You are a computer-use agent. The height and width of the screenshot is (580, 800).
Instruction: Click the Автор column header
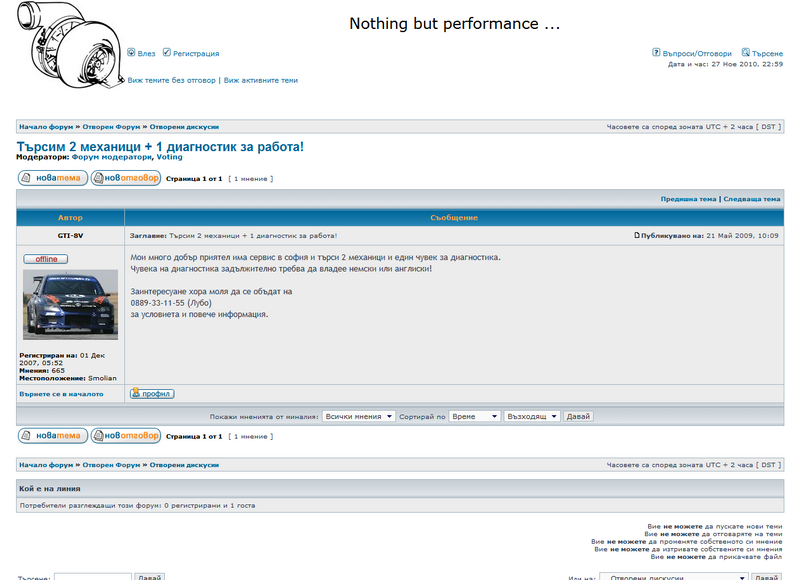[70, 217]
